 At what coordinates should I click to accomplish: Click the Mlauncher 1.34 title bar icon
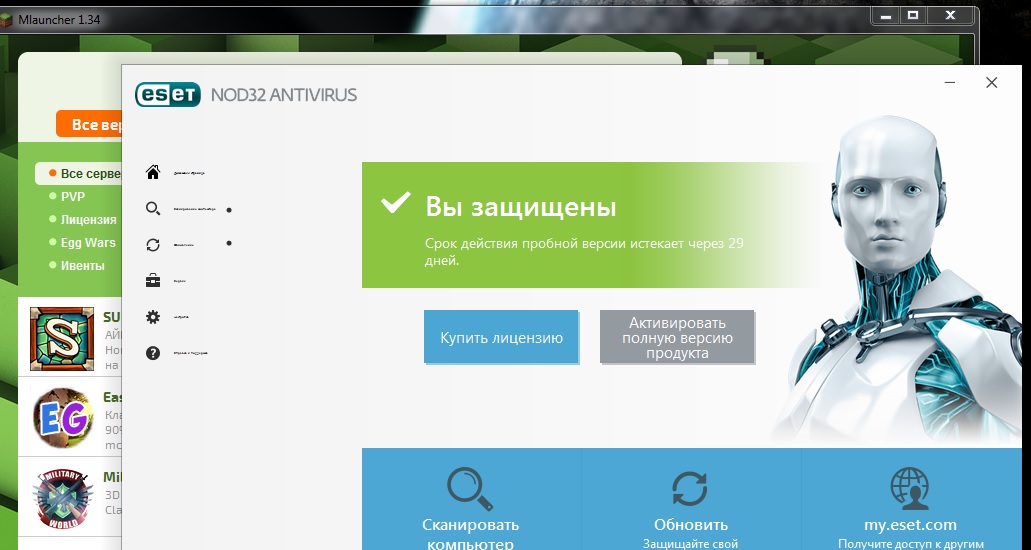[x=7, y=20]
